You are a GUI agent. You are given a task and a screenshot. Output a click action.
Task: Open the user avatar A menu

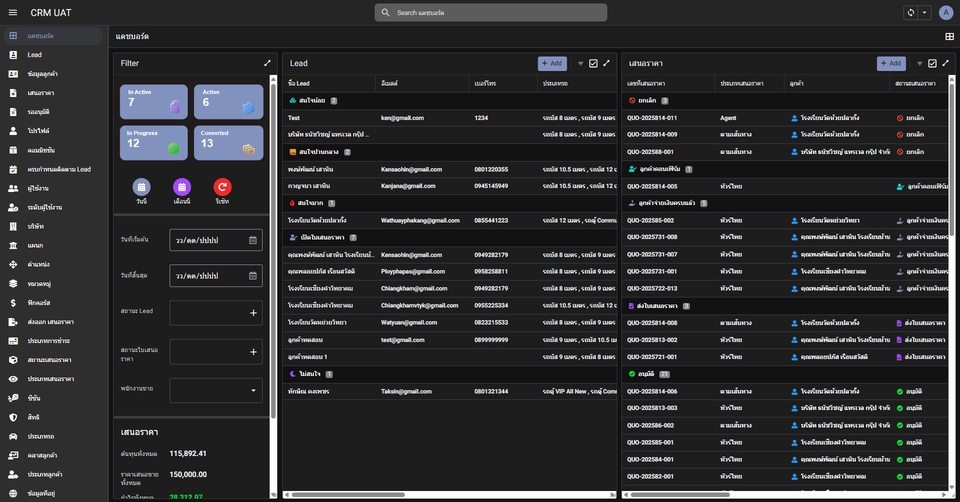click(x=946, y=12)
